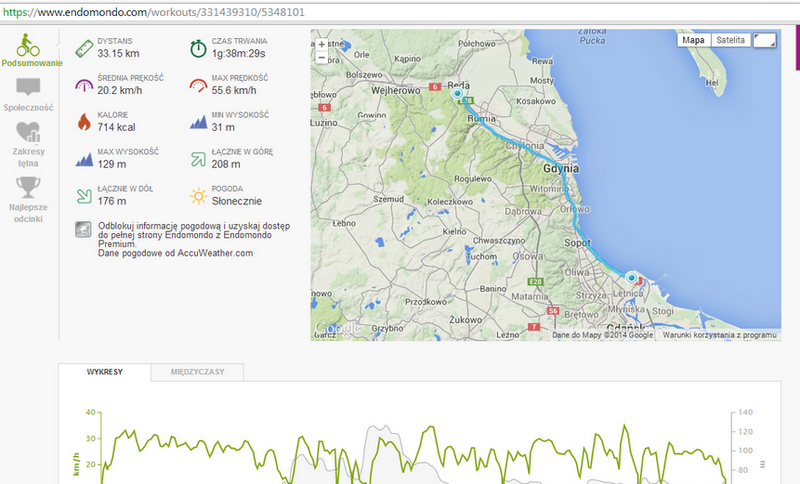Toggle fullscreen map view button
Image resolution: width=800 pixels, height=484 pixels.
point(764,40)
